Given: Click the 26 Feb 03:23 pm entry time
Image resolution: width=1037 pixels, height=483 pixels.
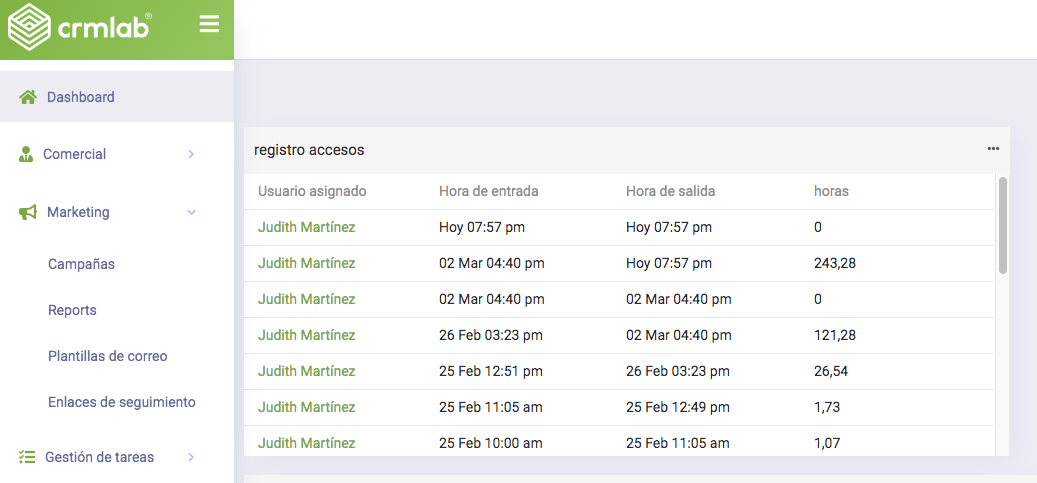Looking at the screenshot, I should pyautogui.click(x=491, y=335).
